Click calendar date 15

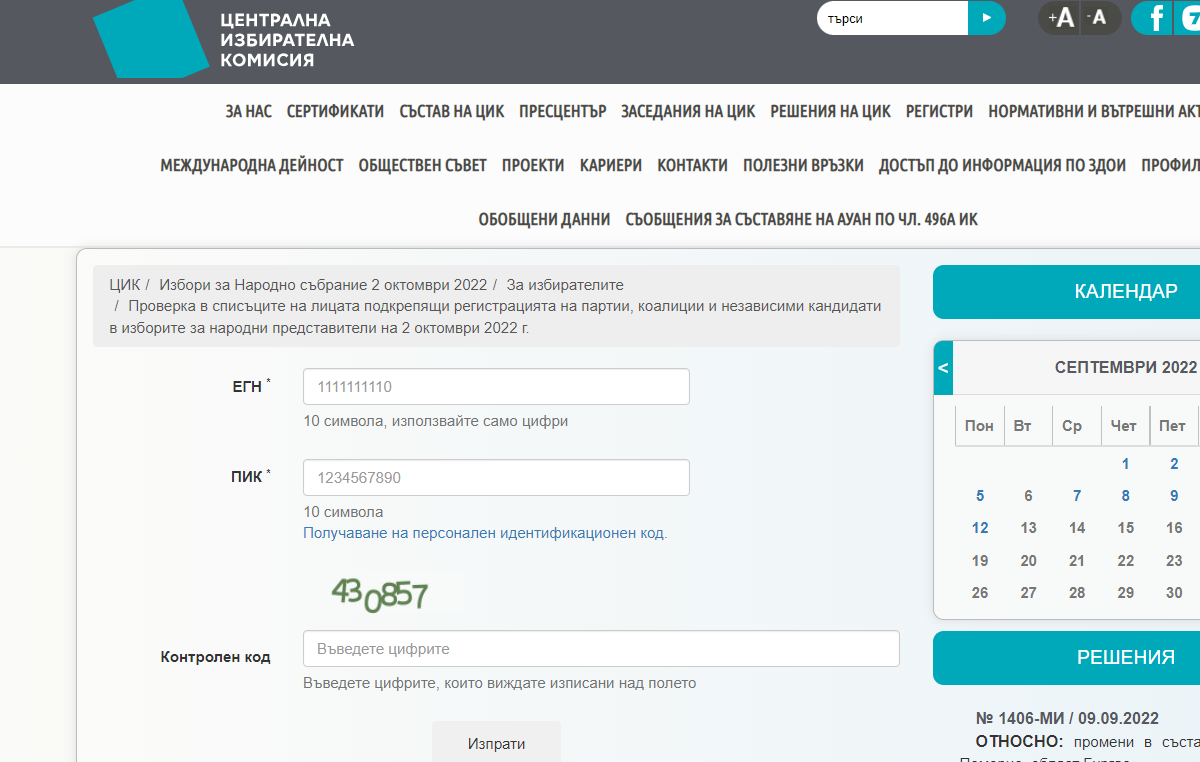pos(1126,528)
